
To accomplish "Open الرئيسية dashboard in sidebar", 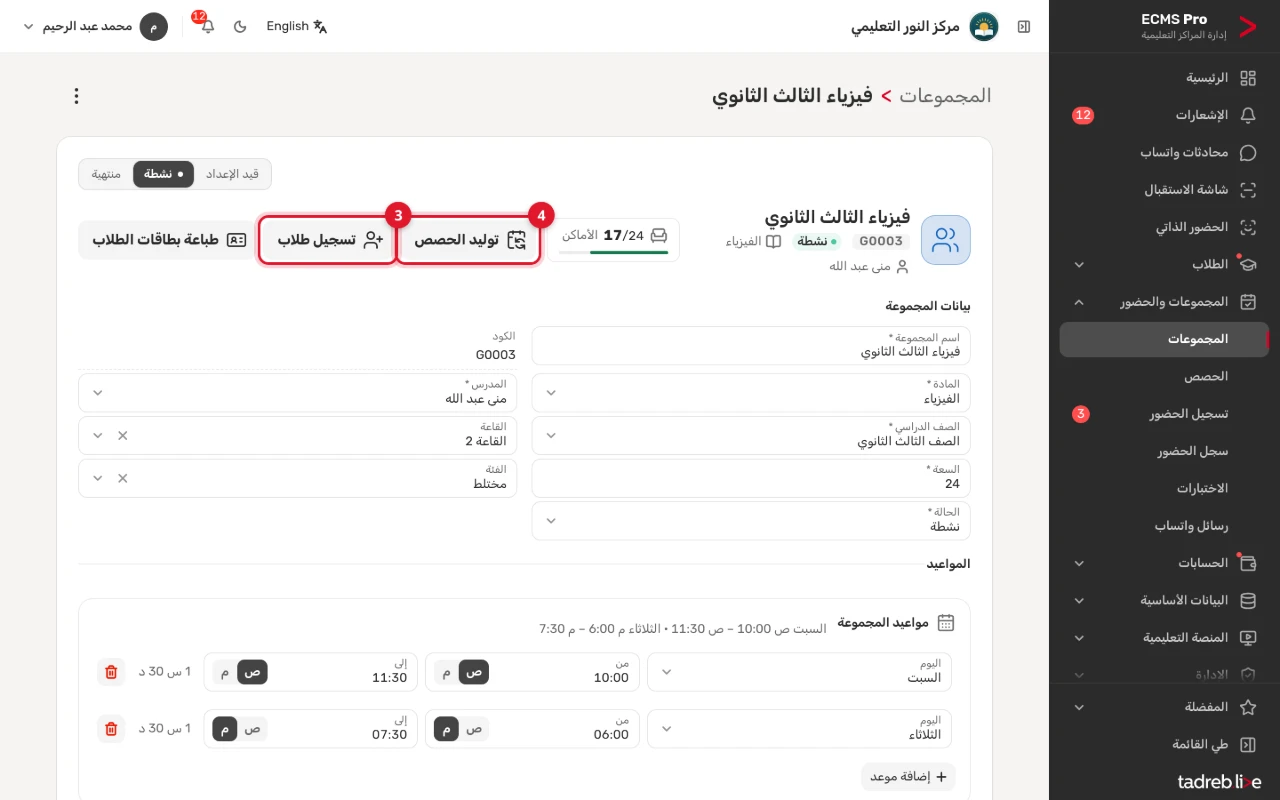I will click(x=1164, y=78).
